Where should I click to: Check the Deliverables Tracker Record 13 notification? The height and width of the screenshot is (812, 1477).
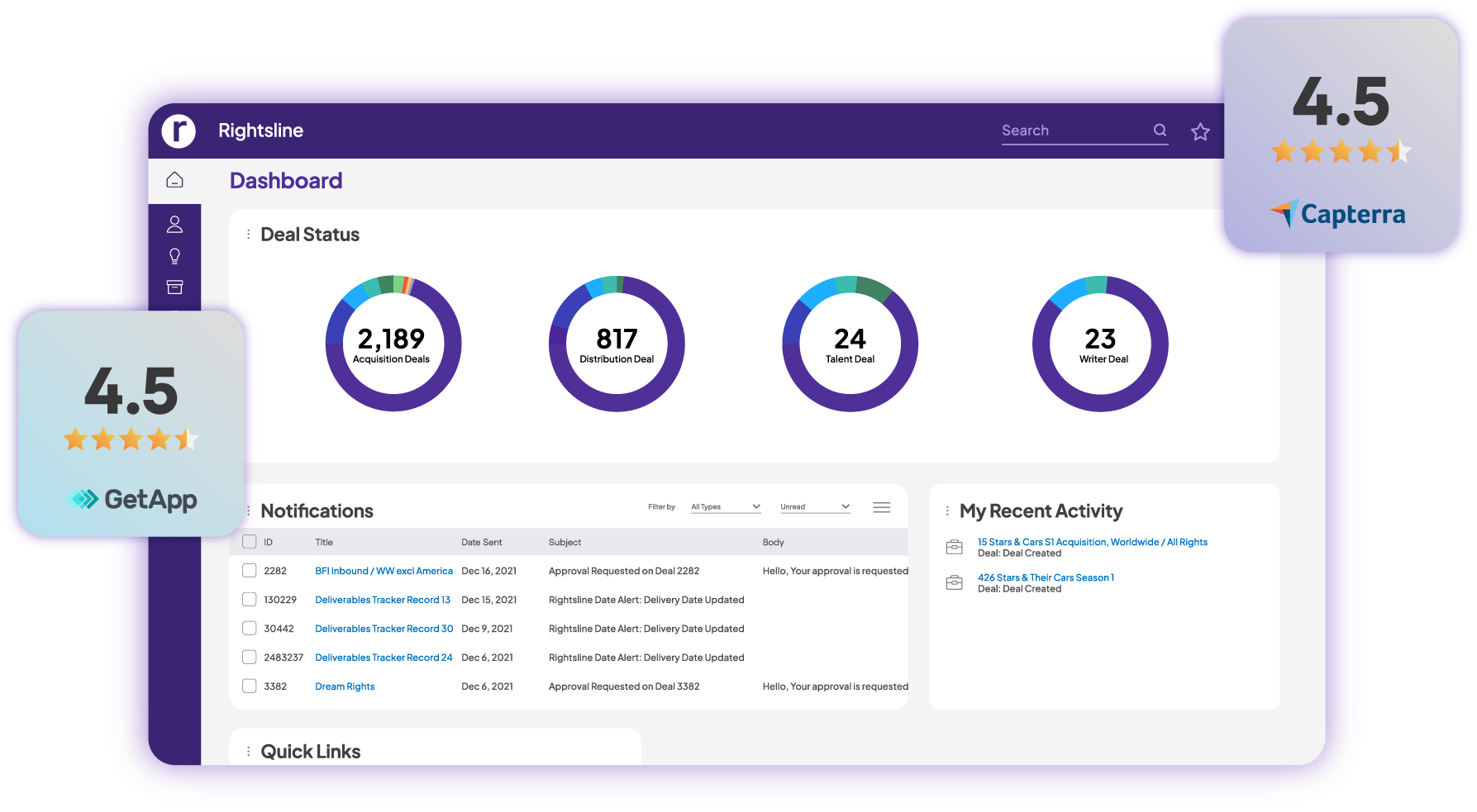[249, 599]
